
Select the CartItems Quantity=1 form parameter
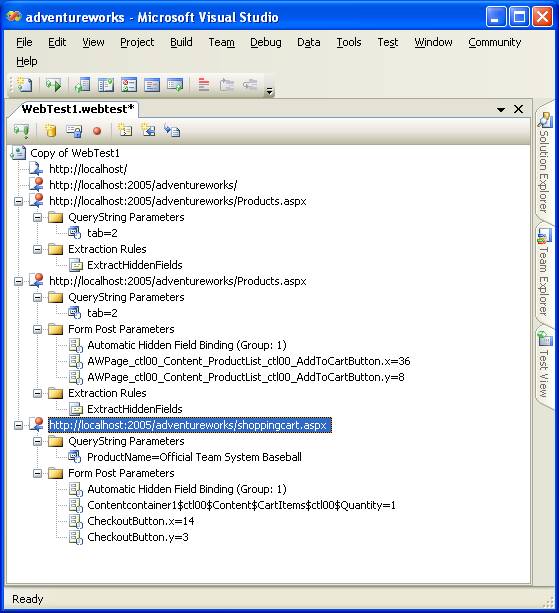pos(241,505)
